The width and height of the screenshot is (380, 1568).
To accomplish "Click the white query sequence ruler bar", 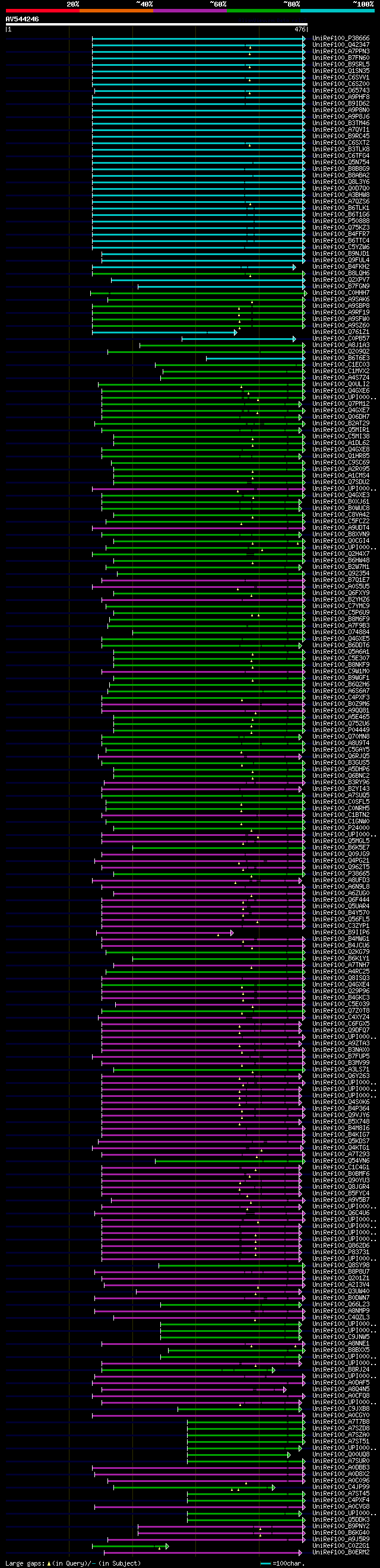I will (x=156, y=24).
